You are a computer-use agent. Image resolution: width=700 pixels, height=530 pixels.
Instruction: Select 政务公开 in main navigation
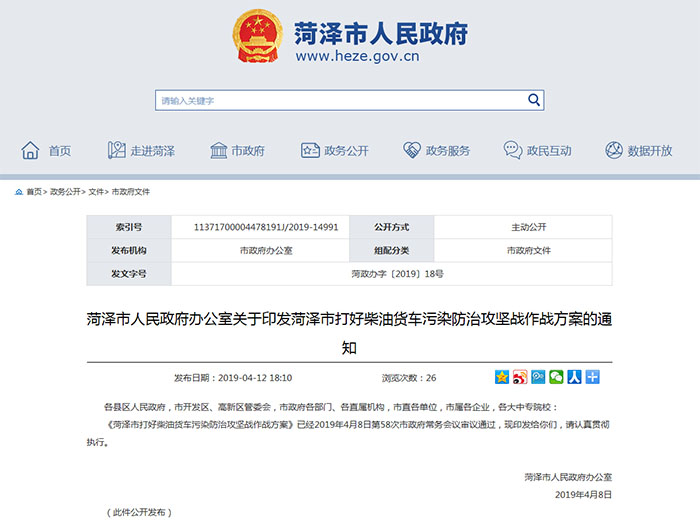pyautogui.click(x=333, y=151)
